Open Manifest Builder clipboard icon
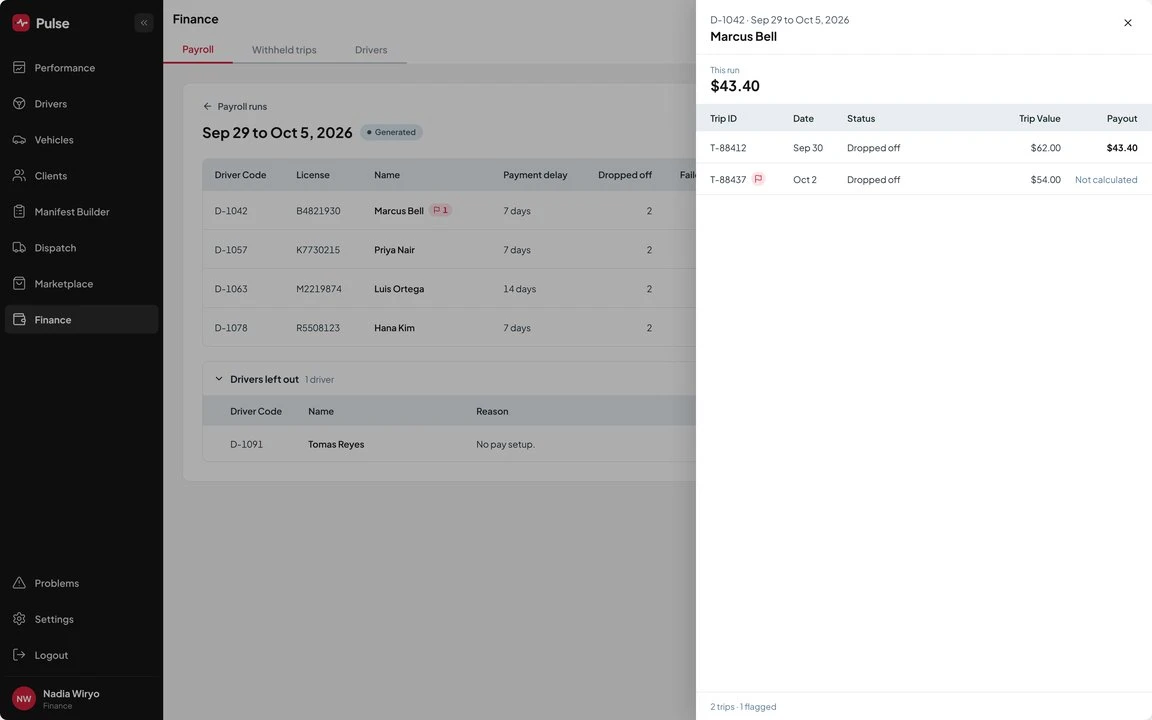Screen dimensions: 1152x720 click(x=19, y=212)
